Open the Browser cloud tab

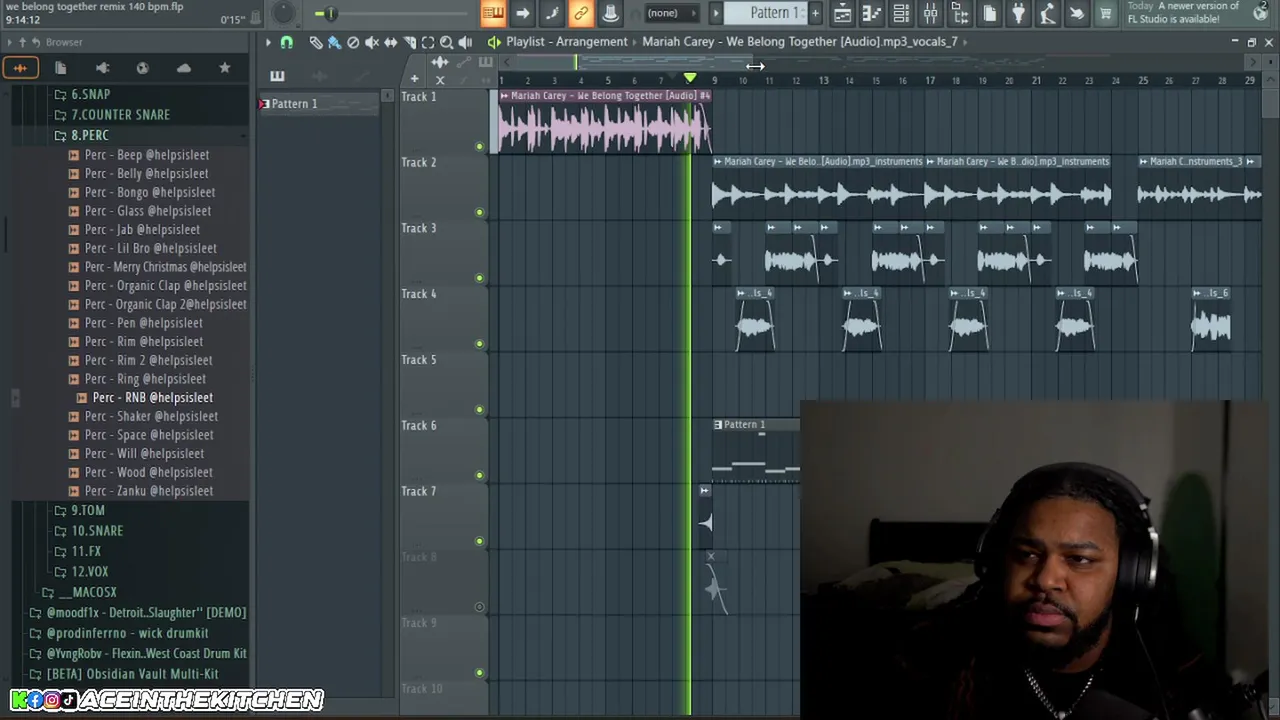click(184, 67)
